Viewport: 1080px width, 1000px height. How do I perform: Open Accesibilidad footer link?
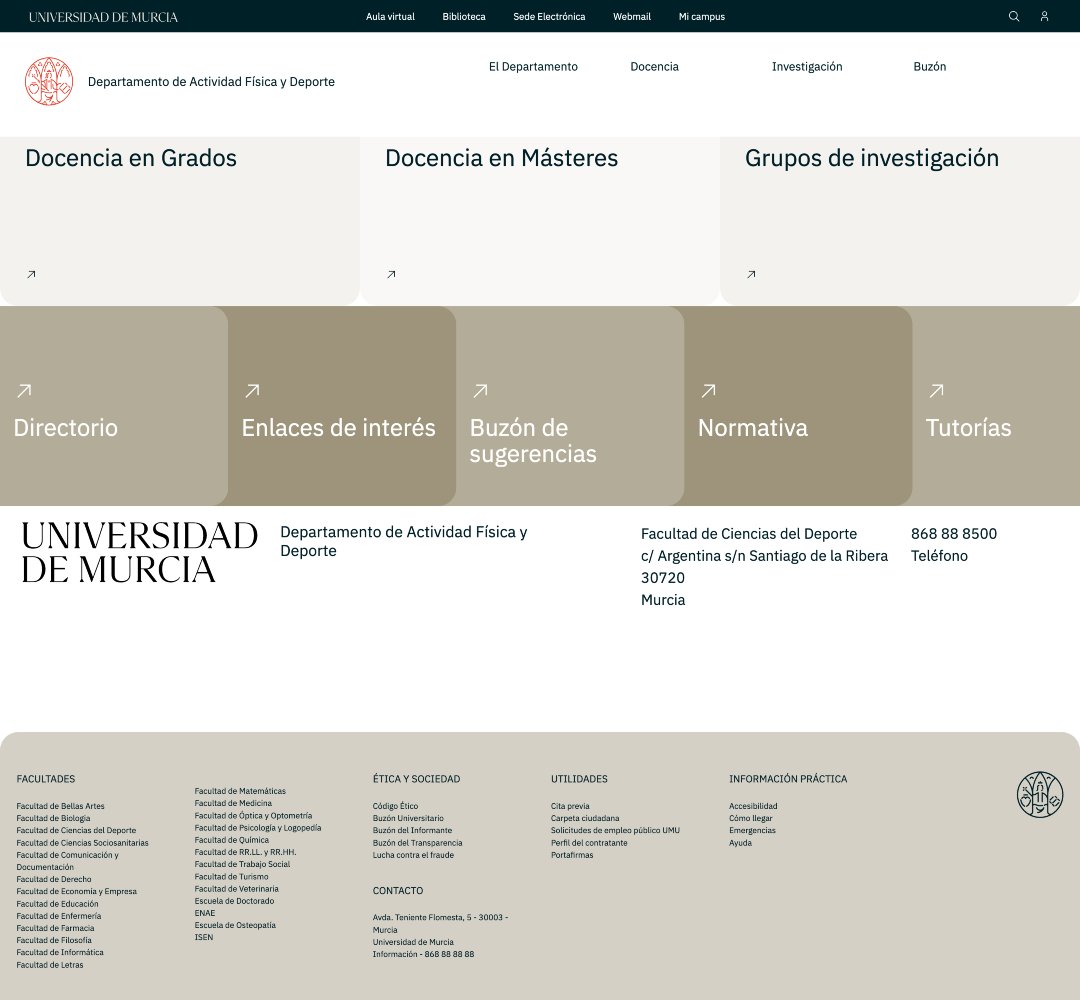click(x=753, y=806)
